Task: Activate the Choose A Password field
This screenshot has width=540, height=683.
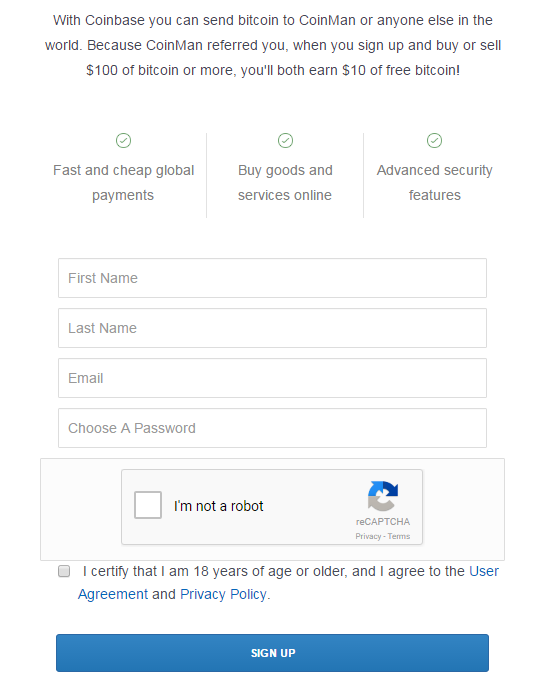Action: (273, 428)
